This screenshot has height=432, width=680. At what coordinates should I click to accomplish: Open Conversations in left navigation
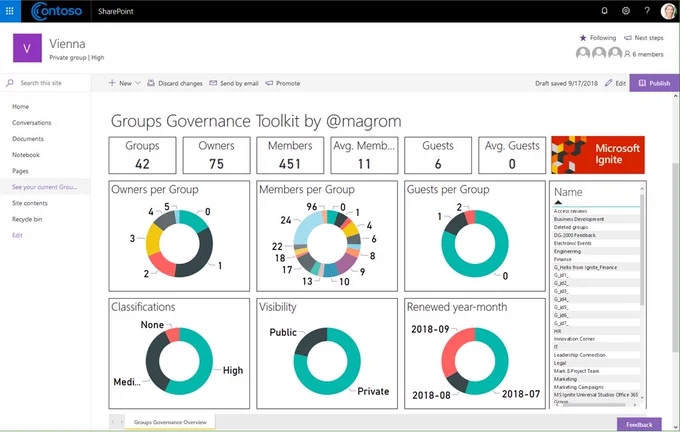[x=32, y=123]
